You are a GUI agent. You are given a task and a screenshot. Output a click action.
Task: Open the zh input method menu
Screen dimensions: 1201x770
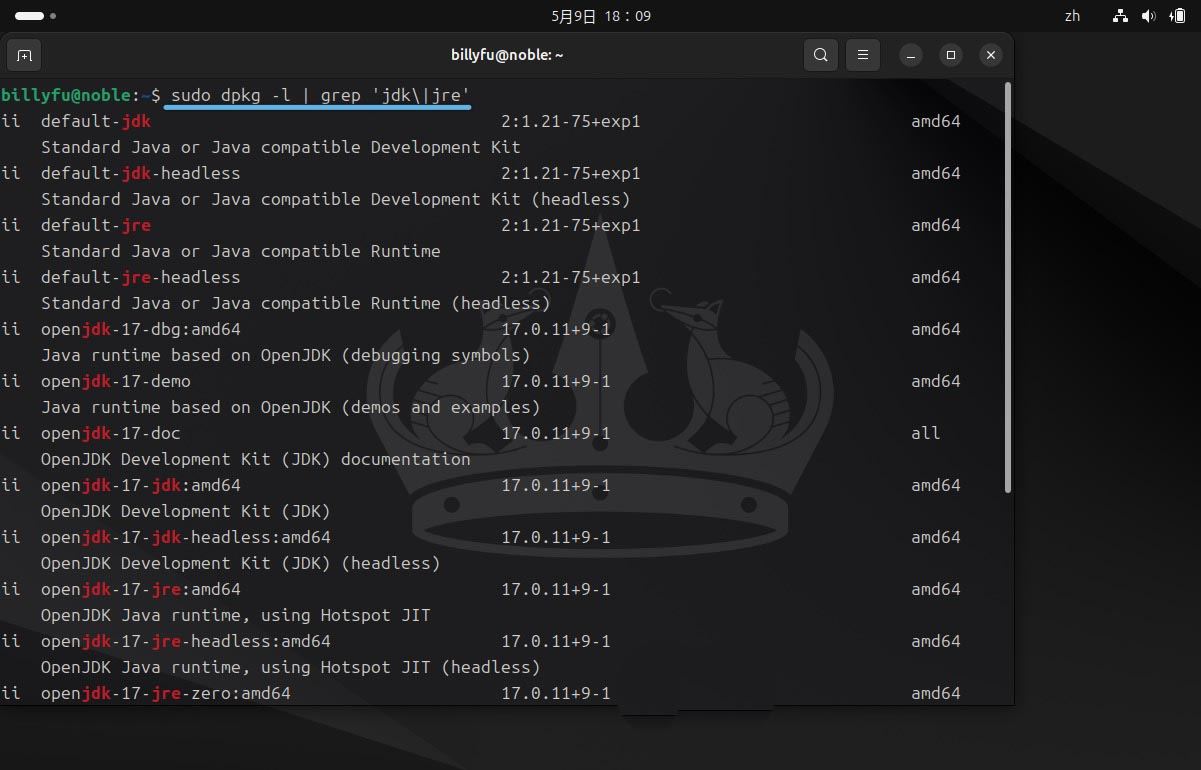[x=1072, y=16]
